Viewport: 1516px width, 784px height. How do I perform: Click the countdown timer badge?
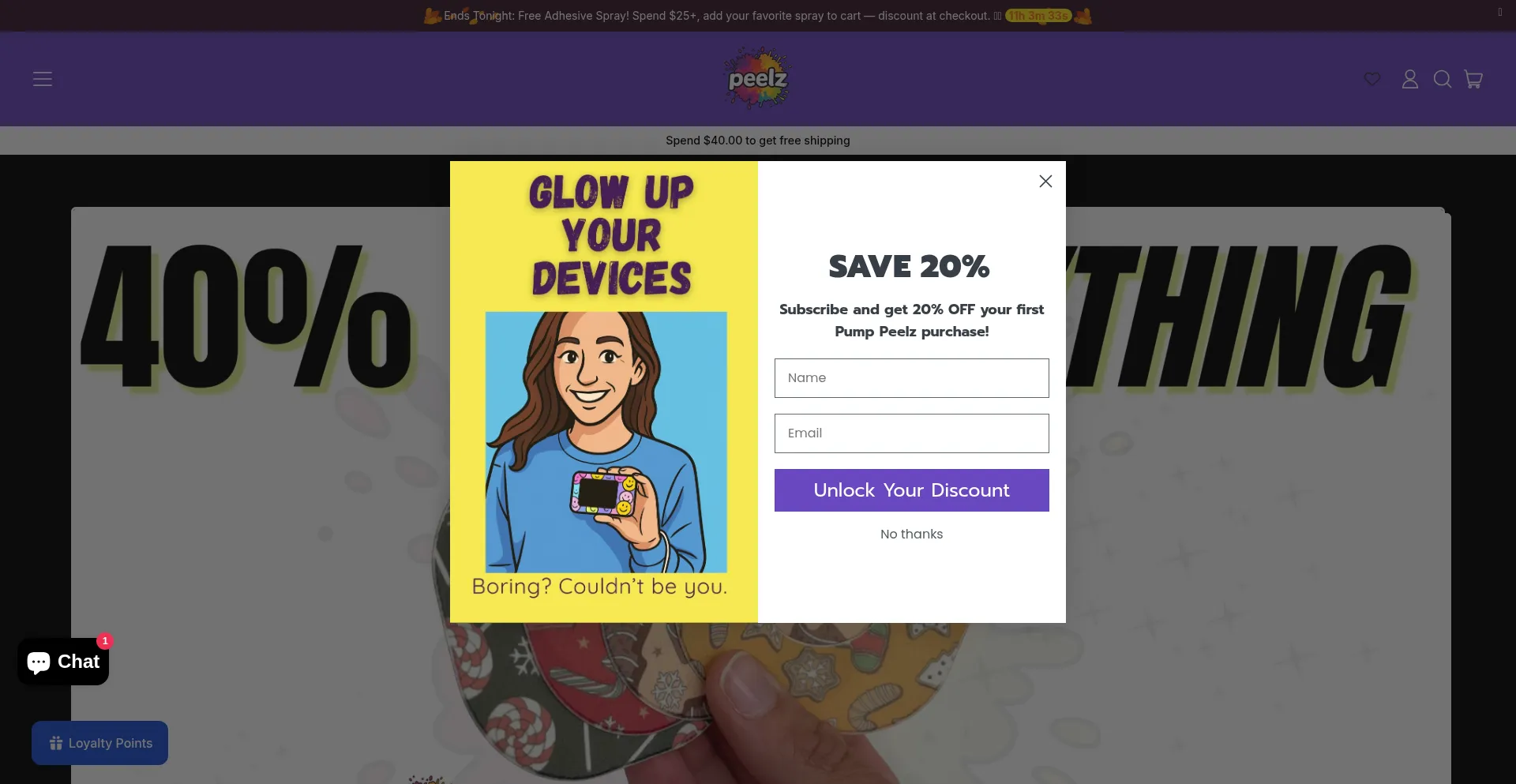click(1038, 16)
